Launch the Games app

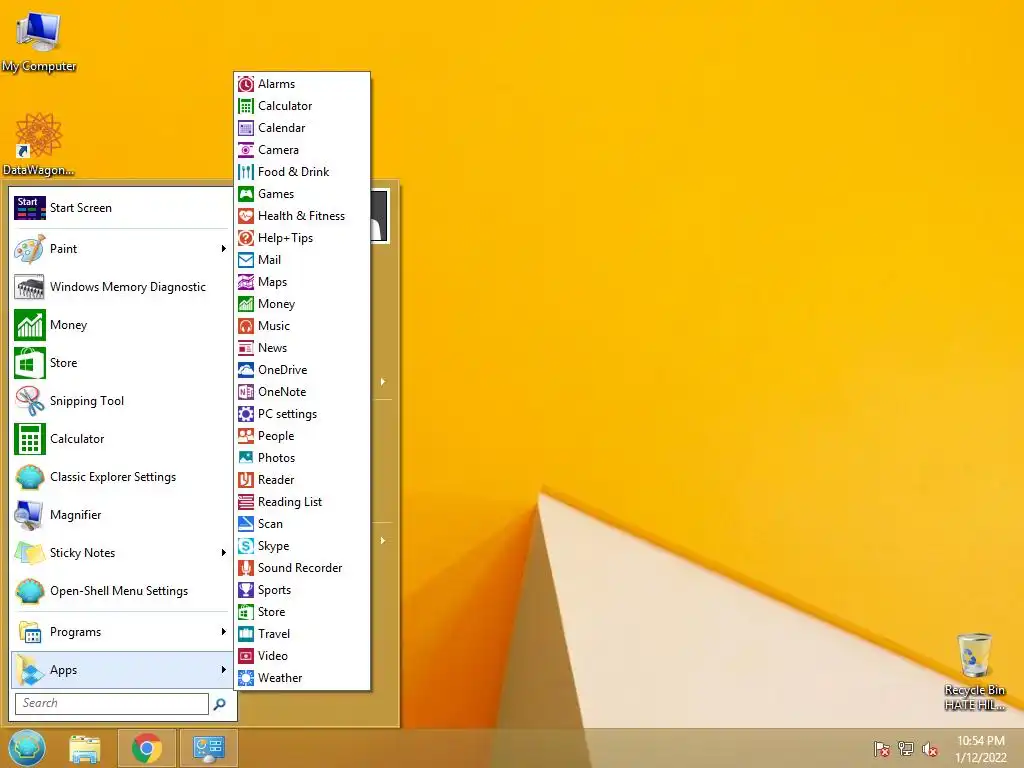click(302, 194)
